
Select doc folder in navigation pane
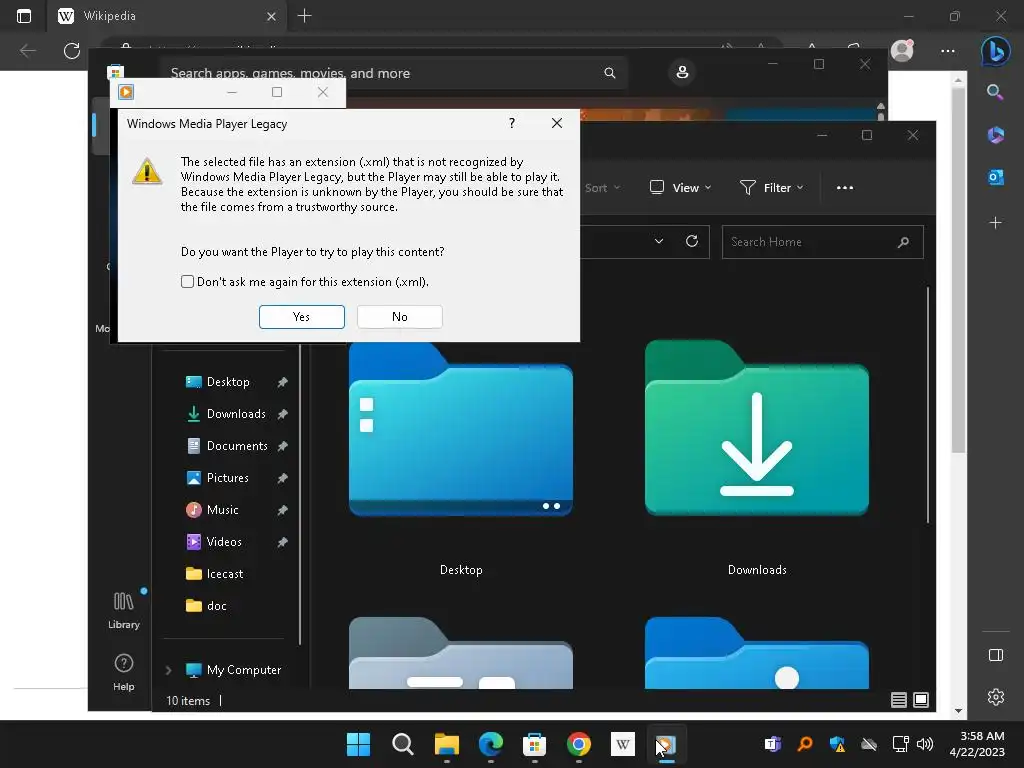tap(216, 606)
